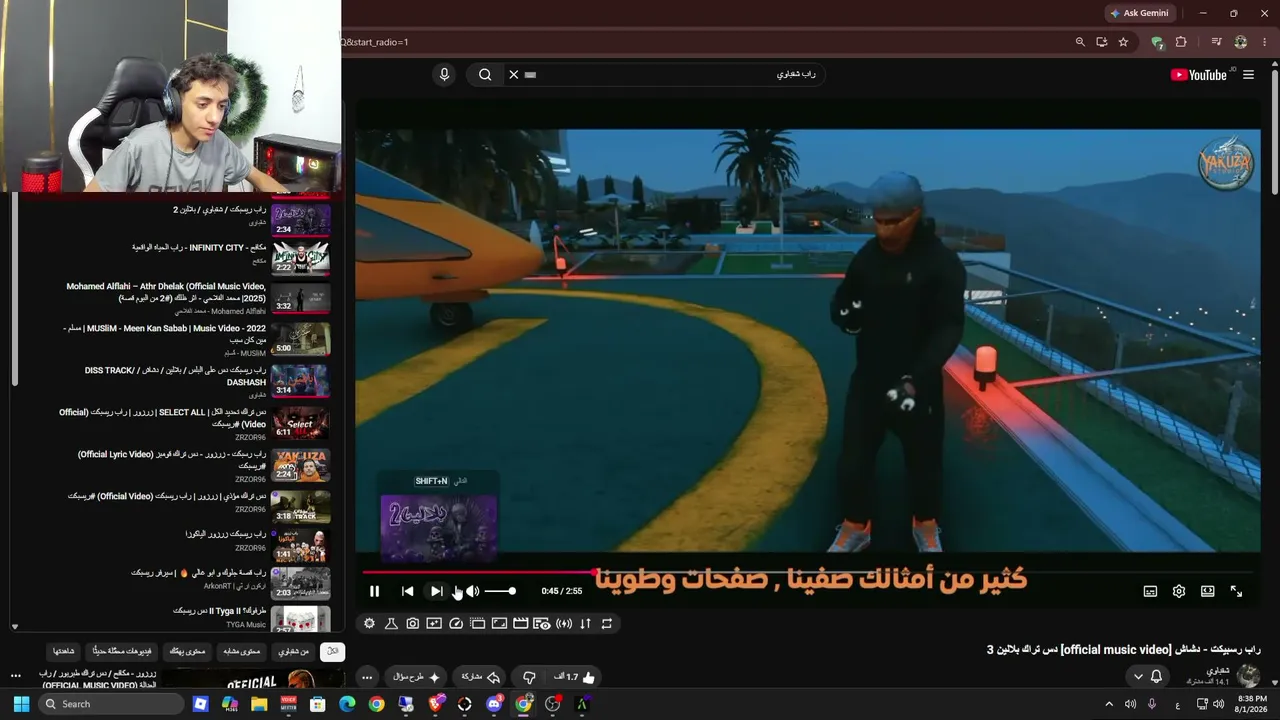Open Discord from the taskbar
1280x720 pixels.
click(494, 704)
